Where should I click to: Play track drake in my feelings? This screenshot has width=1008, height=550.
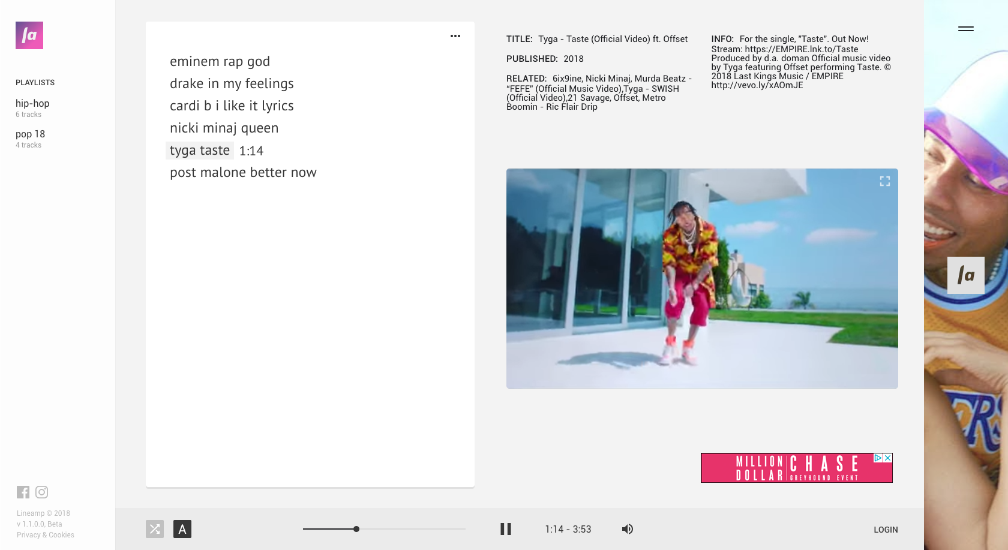(231, 84)
